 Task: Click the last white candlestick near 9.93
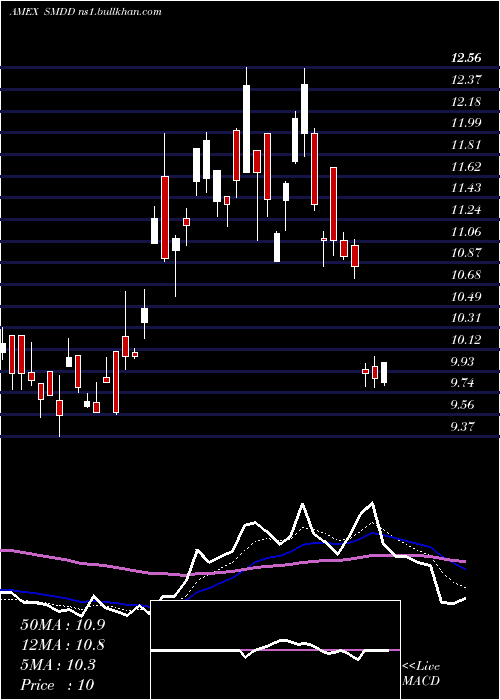click(384, 372)
